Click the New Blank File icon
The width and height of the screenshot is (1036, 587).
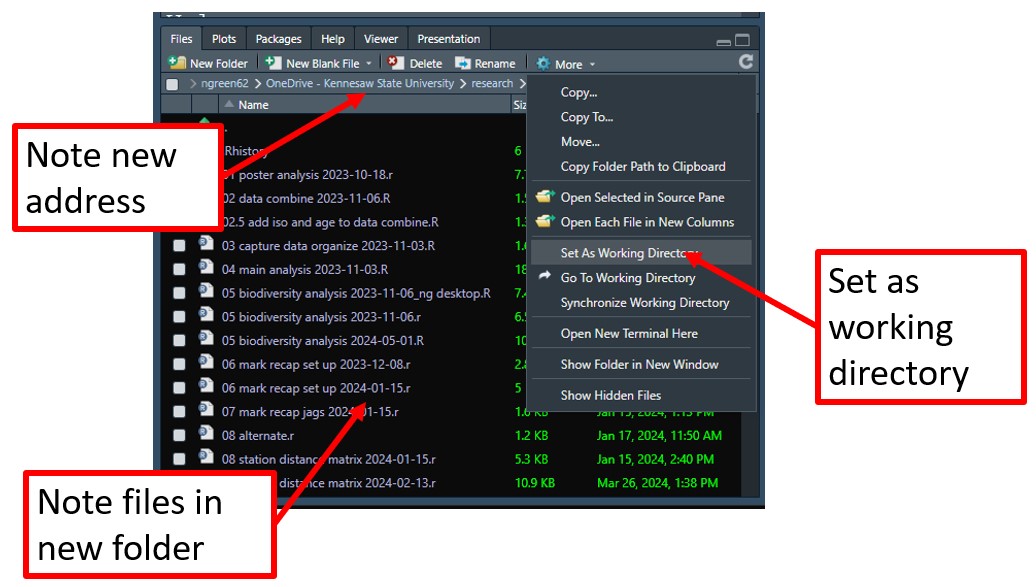tap(273, 63)
